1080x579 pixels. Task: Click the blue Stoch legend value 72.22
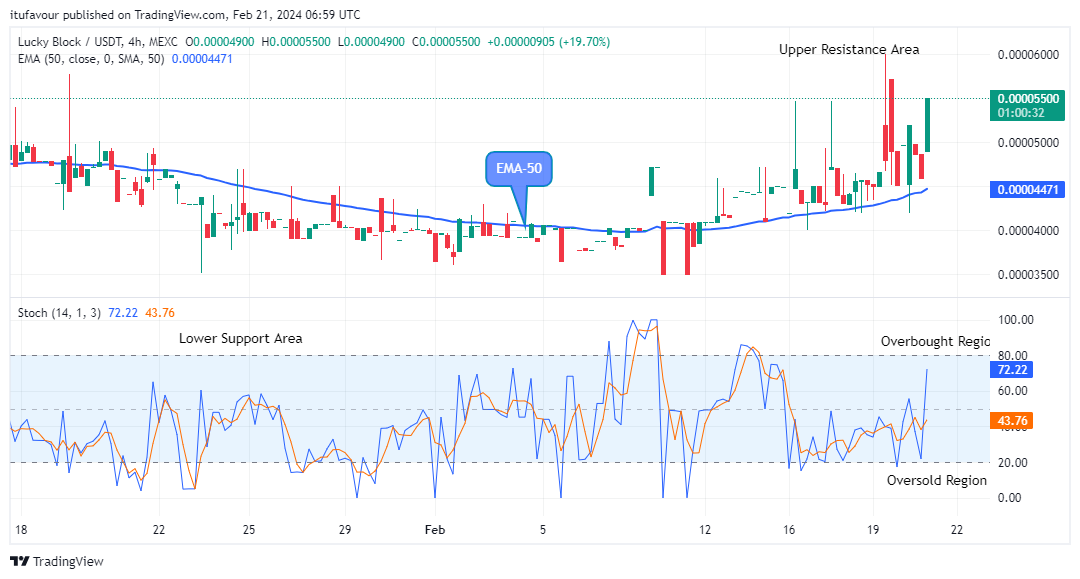[x=123, y=313]
